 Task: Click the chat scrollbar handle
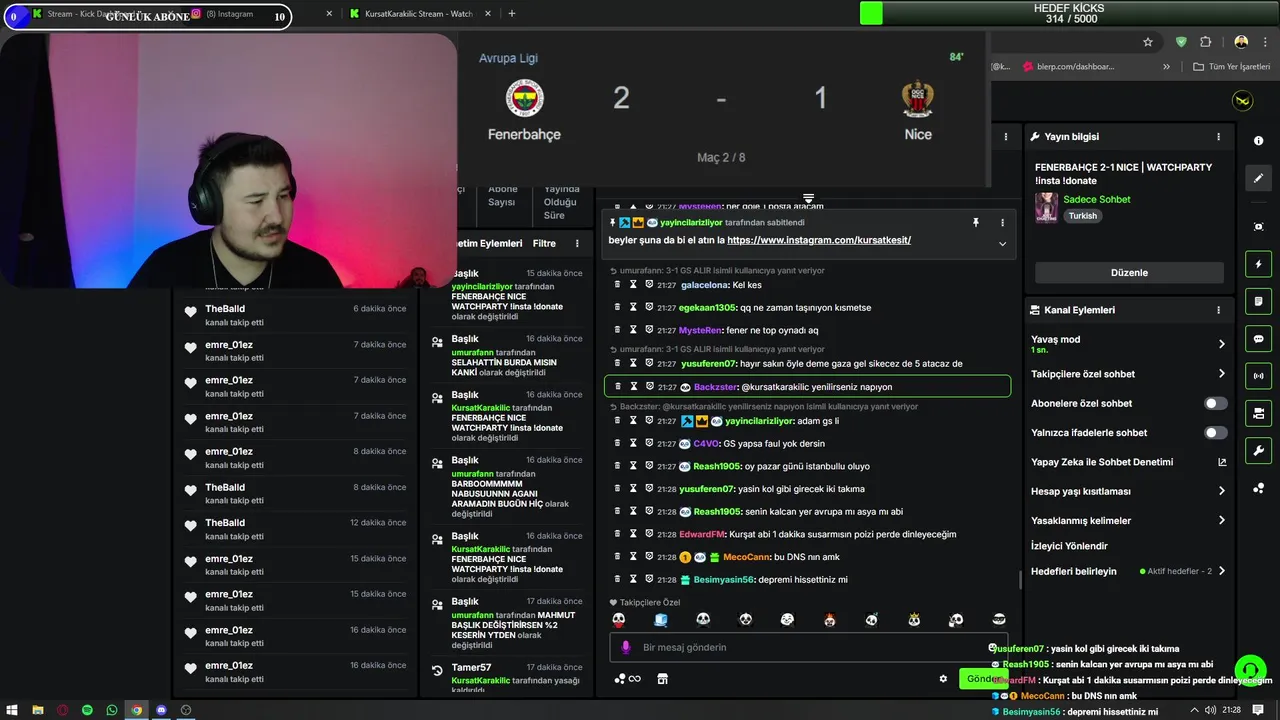[1019, 580]
